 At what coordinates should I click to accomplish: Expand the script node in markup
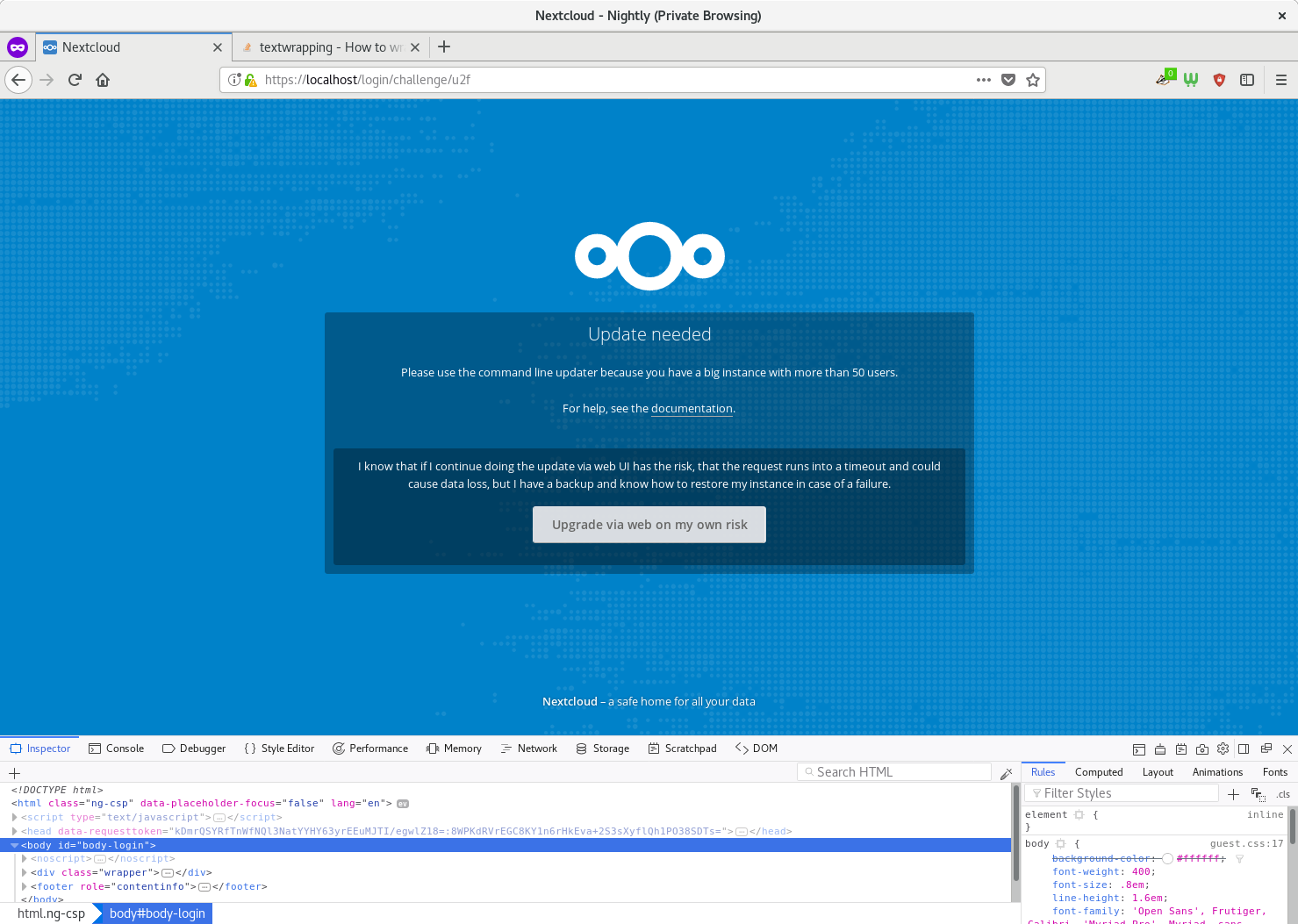coord(15,817)
